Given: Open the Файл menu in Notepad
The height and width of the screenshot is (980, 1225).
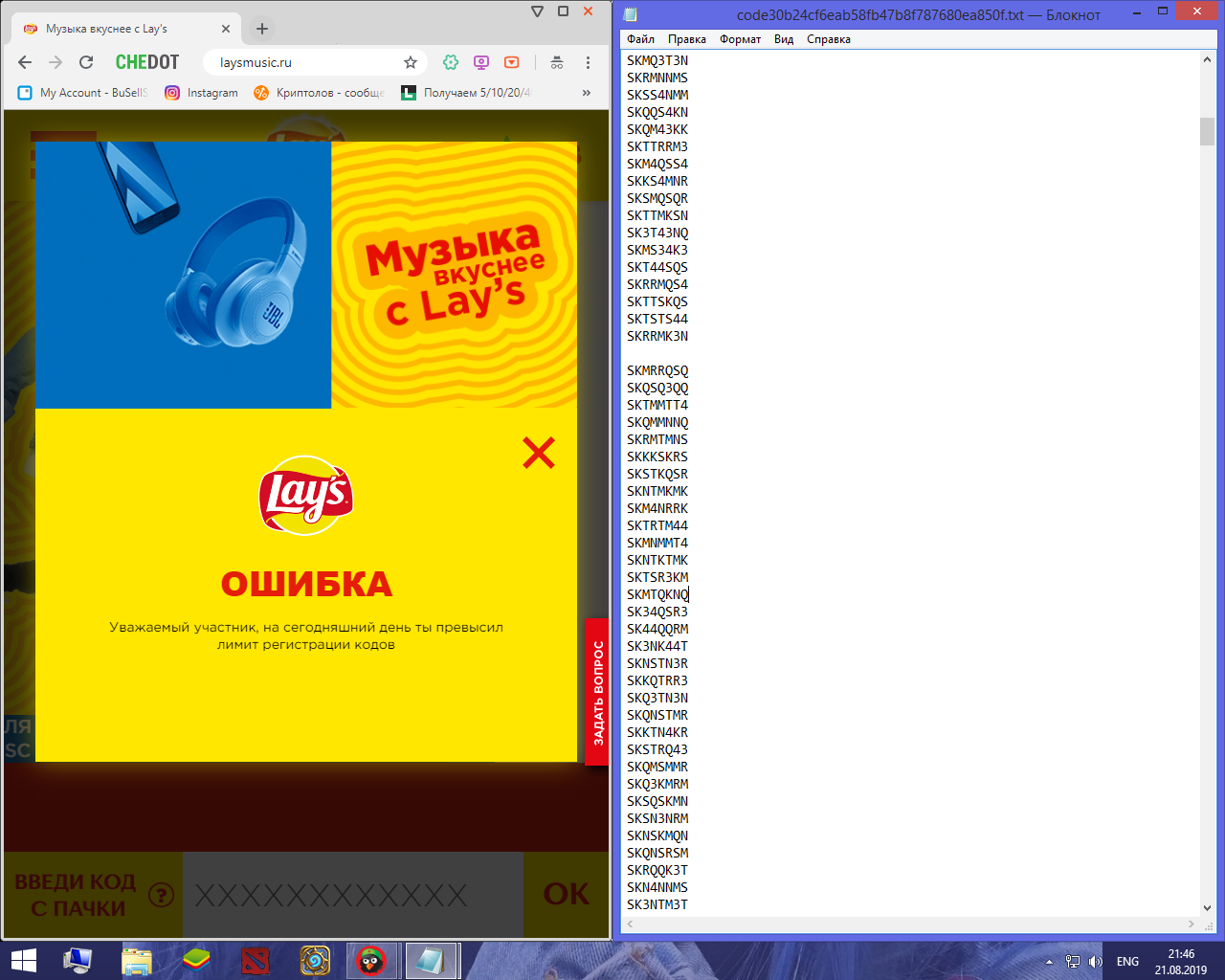Looking at the screenshot, I should (641, 39).
